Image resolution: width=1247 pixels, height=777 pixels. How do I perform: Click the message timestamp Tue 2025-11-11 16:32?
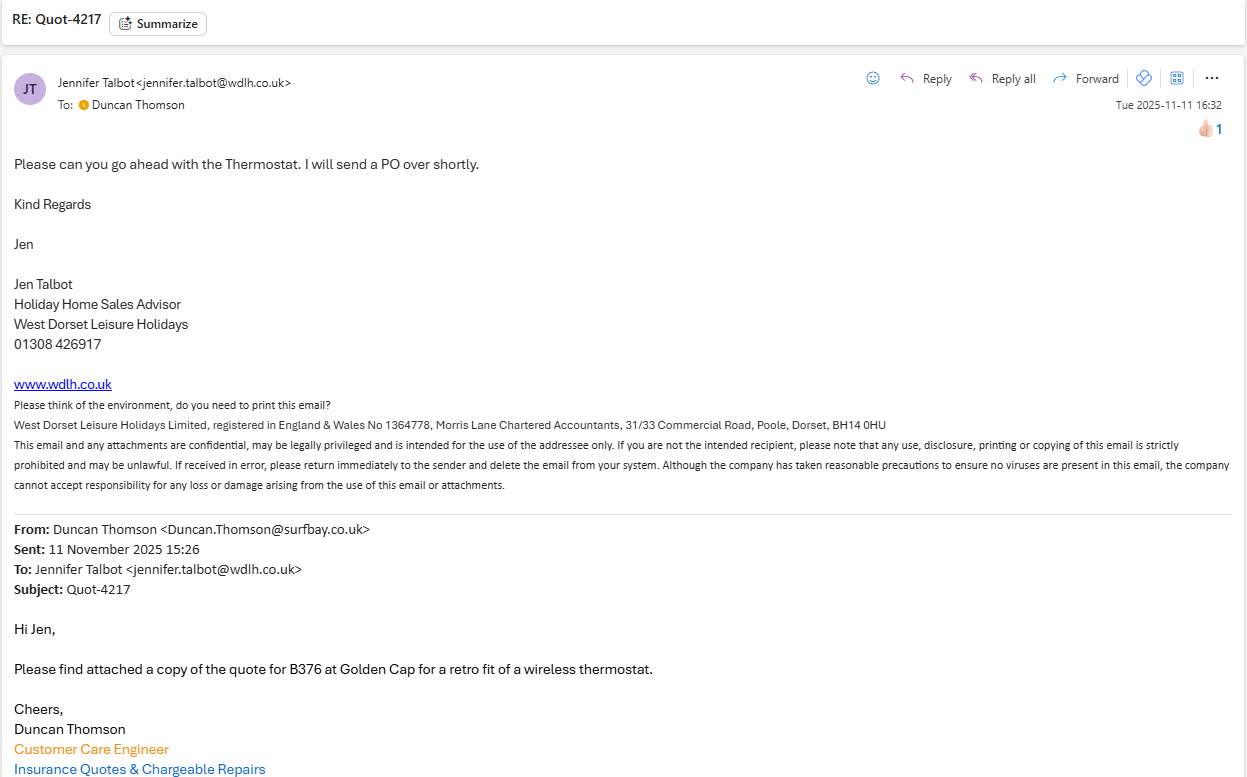(x=1168, y=105)
